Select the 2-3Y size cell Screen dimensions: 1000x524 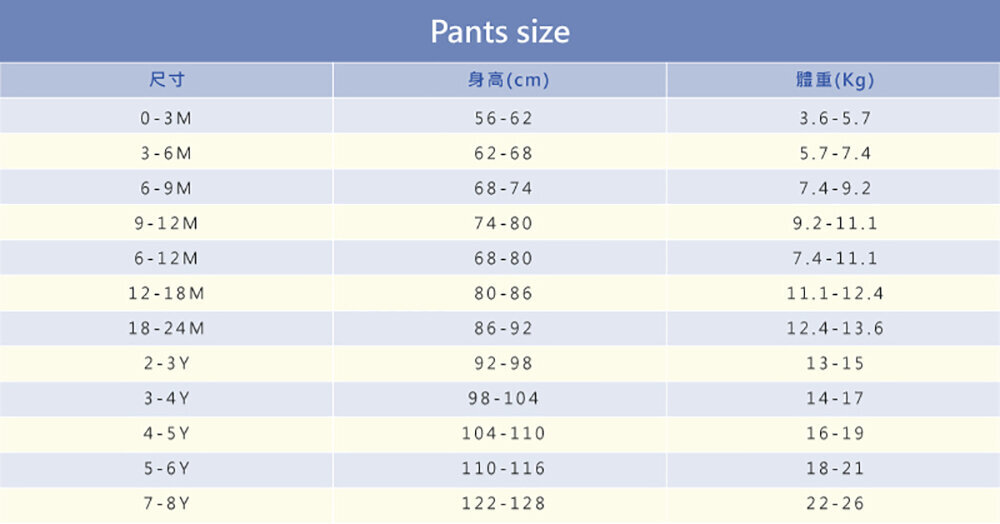click(x=166, y=363)
